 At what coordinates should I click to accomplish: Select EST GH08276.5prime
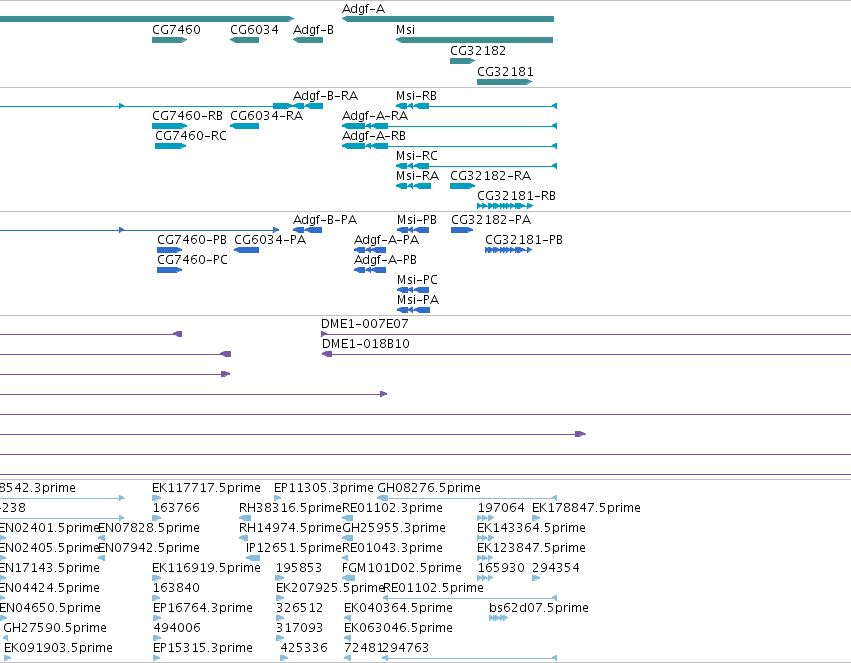tap(429, 488)
